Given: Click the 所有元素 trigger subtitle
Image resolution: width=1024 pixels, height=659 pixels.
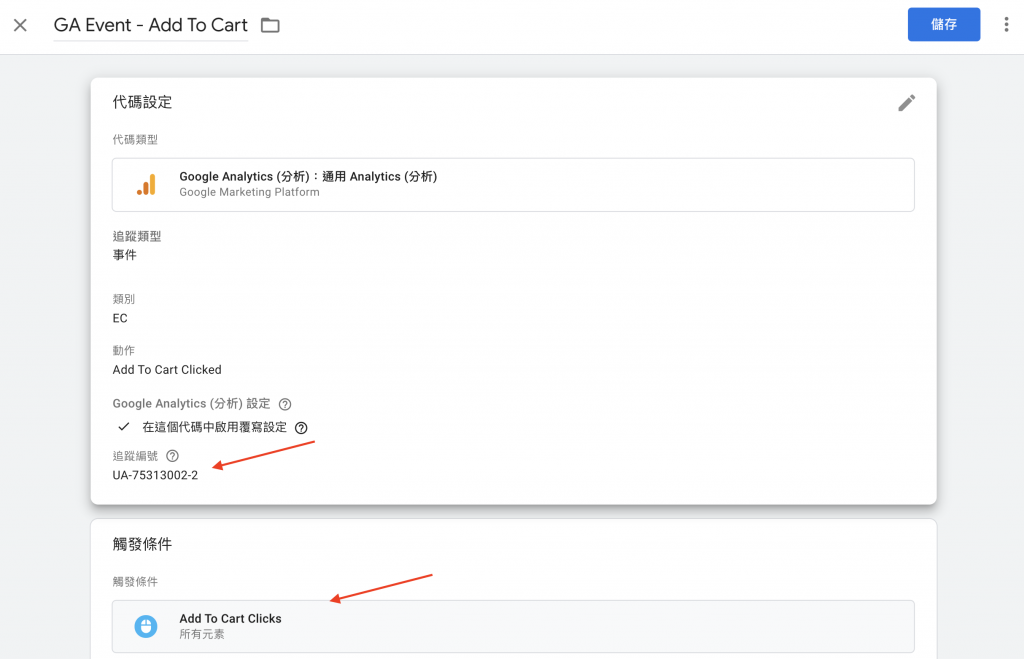Looking at the screenshot, I should pyautogui.click(x=202, y=634).
